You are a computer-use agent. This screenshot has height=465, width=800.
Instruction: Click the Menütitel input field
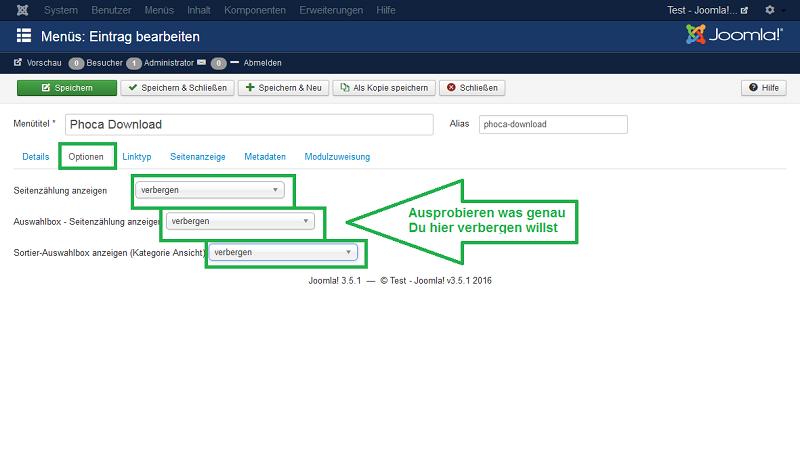coord(249,125)
